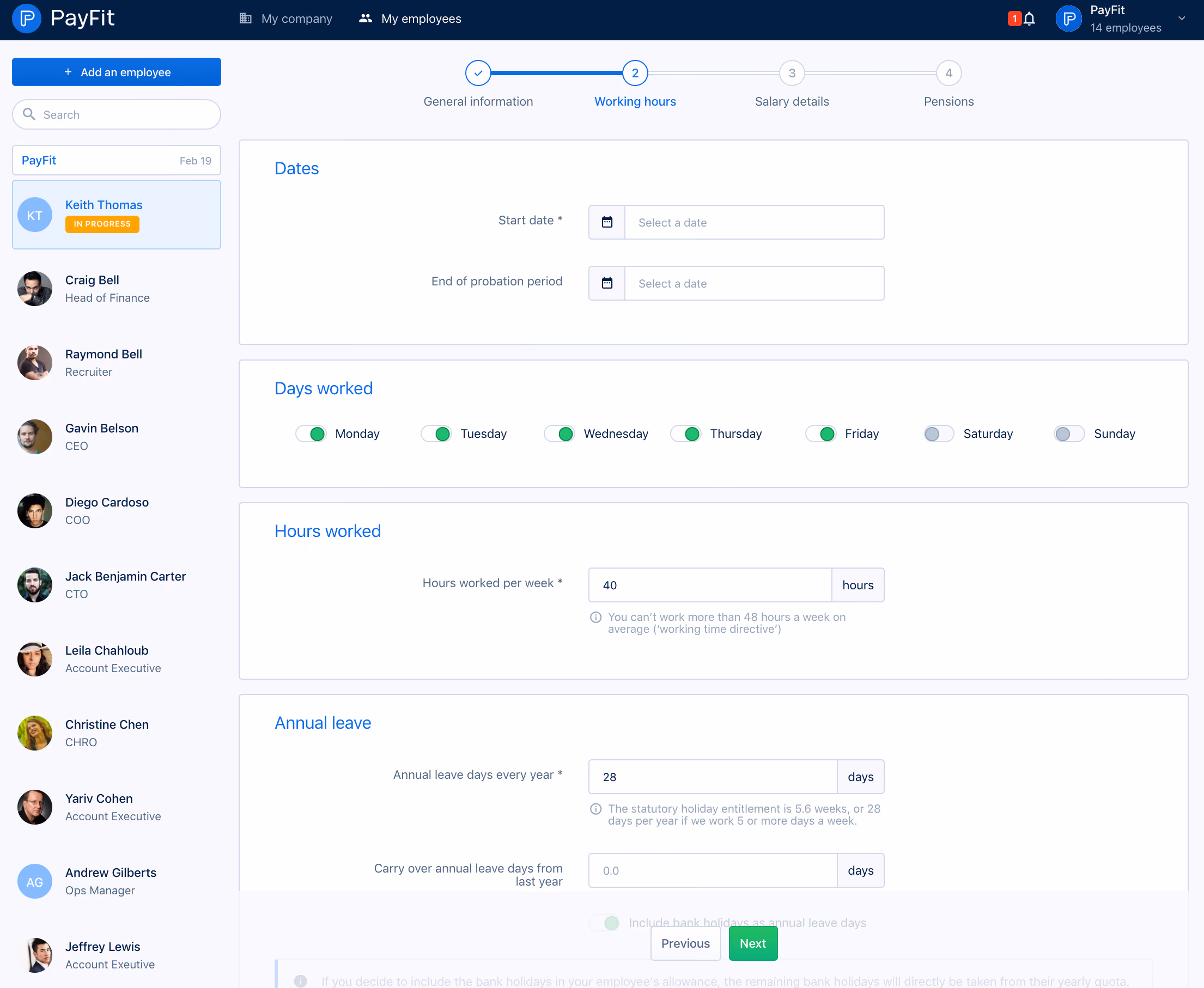
Task: Enable Saturday as a worked day
Action: (x=939, y=434)
